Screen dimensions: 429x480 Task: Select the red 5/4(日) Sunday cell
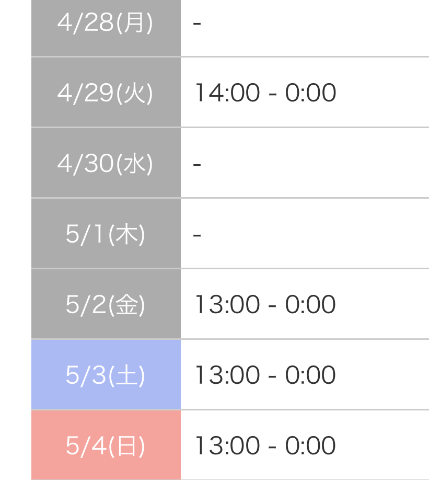106,445
